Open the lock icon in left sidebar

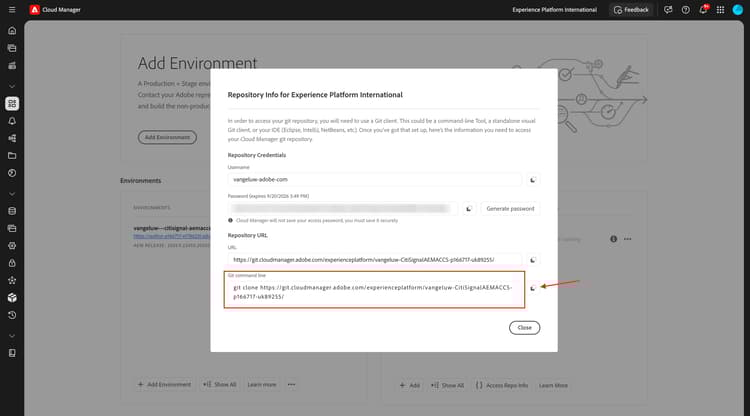coord(12,263)
